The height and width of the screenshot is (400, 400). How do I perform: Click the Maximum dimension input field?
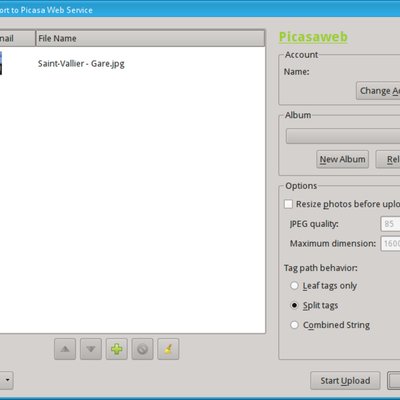click(390, 244)
